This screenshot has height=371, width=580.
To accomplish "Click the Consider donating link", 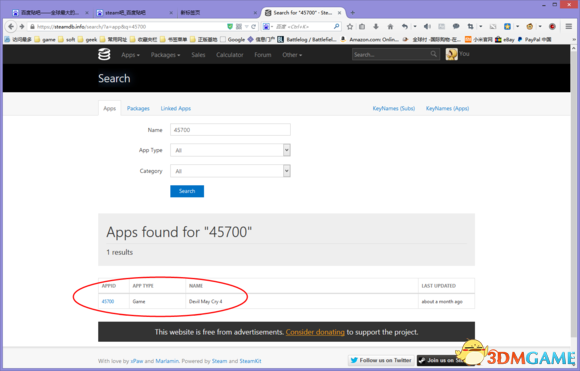I will (315, 332).
